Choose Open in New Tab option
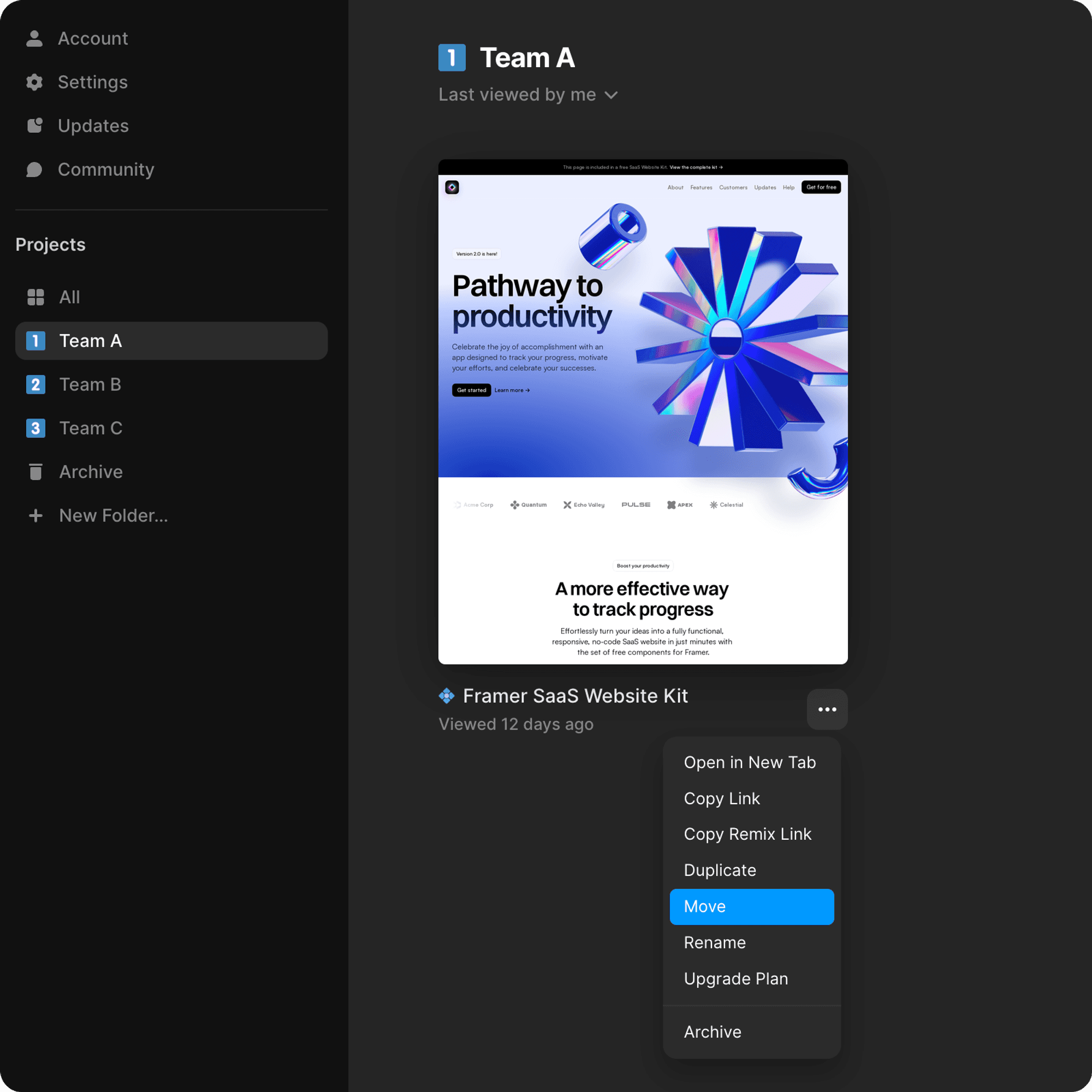This screenshot has height=1092, width=1092. (750, 762)
